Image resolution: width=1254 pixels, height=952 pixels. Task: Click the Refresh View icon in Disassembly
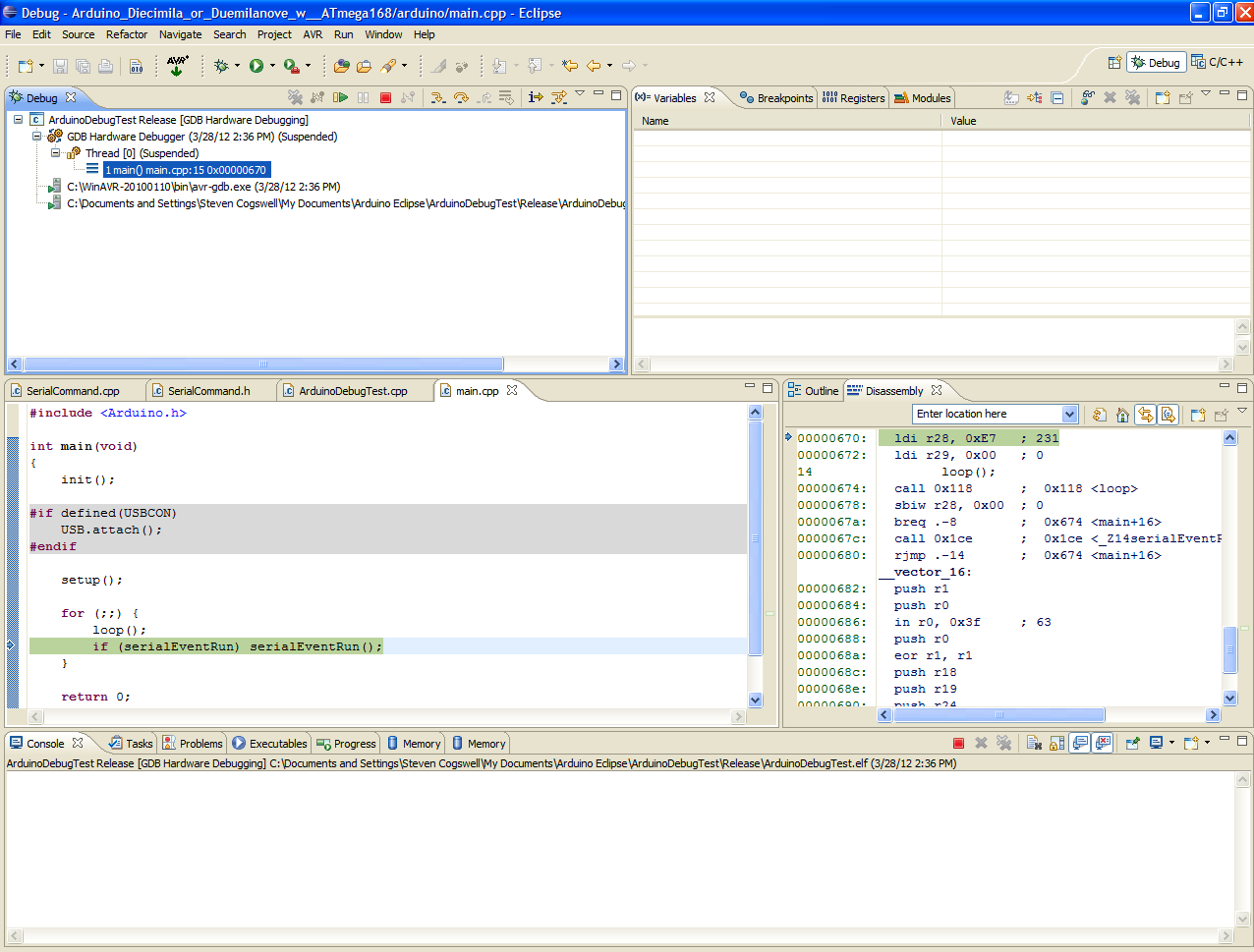pos(1100,415)
